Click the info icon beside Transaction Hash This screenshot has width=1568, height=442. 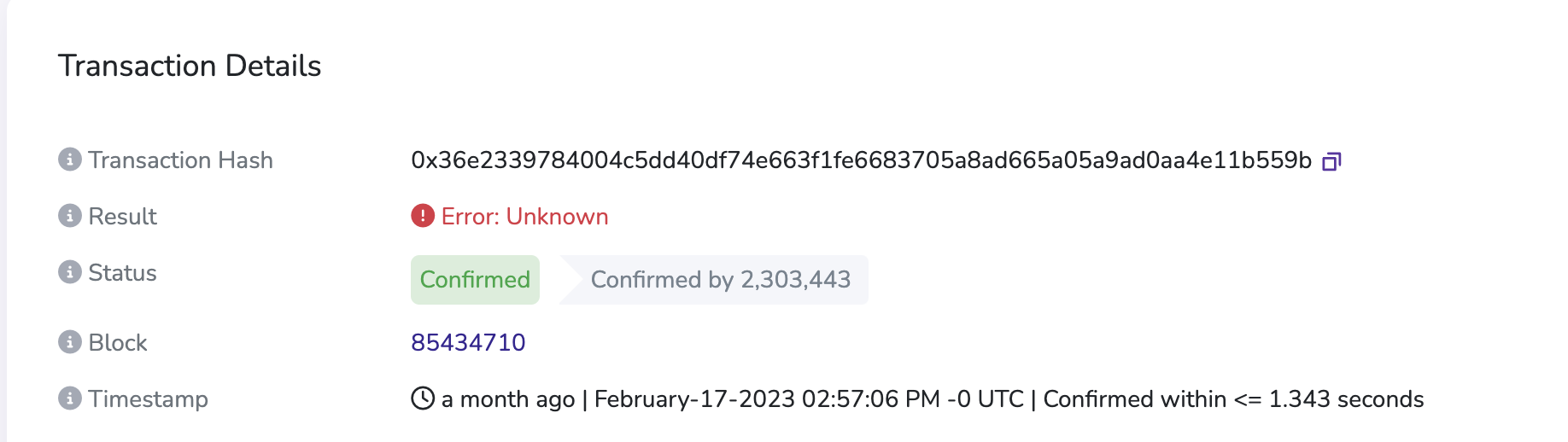(70, 160)
